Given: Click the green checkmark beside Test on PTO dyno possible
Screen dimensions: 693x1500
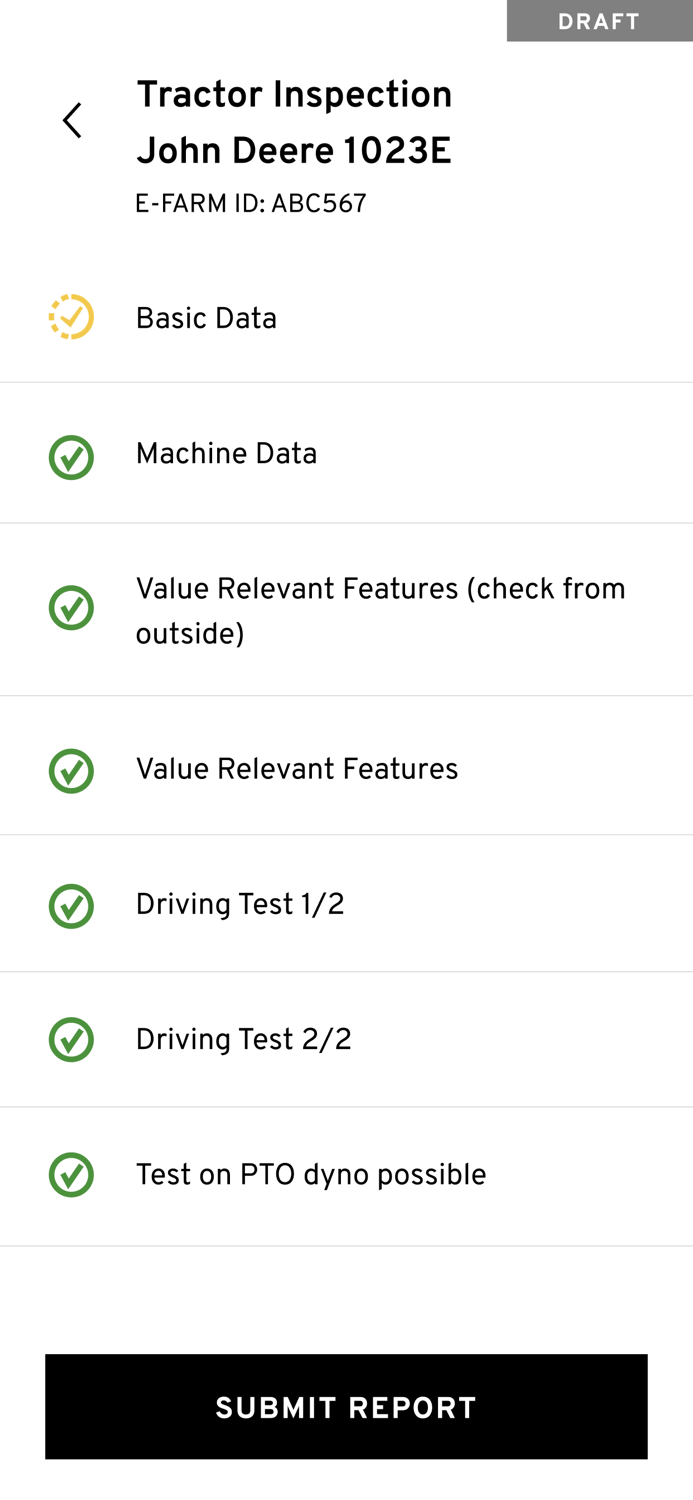Looking at the screenshot, I should tap(71, 1175).
